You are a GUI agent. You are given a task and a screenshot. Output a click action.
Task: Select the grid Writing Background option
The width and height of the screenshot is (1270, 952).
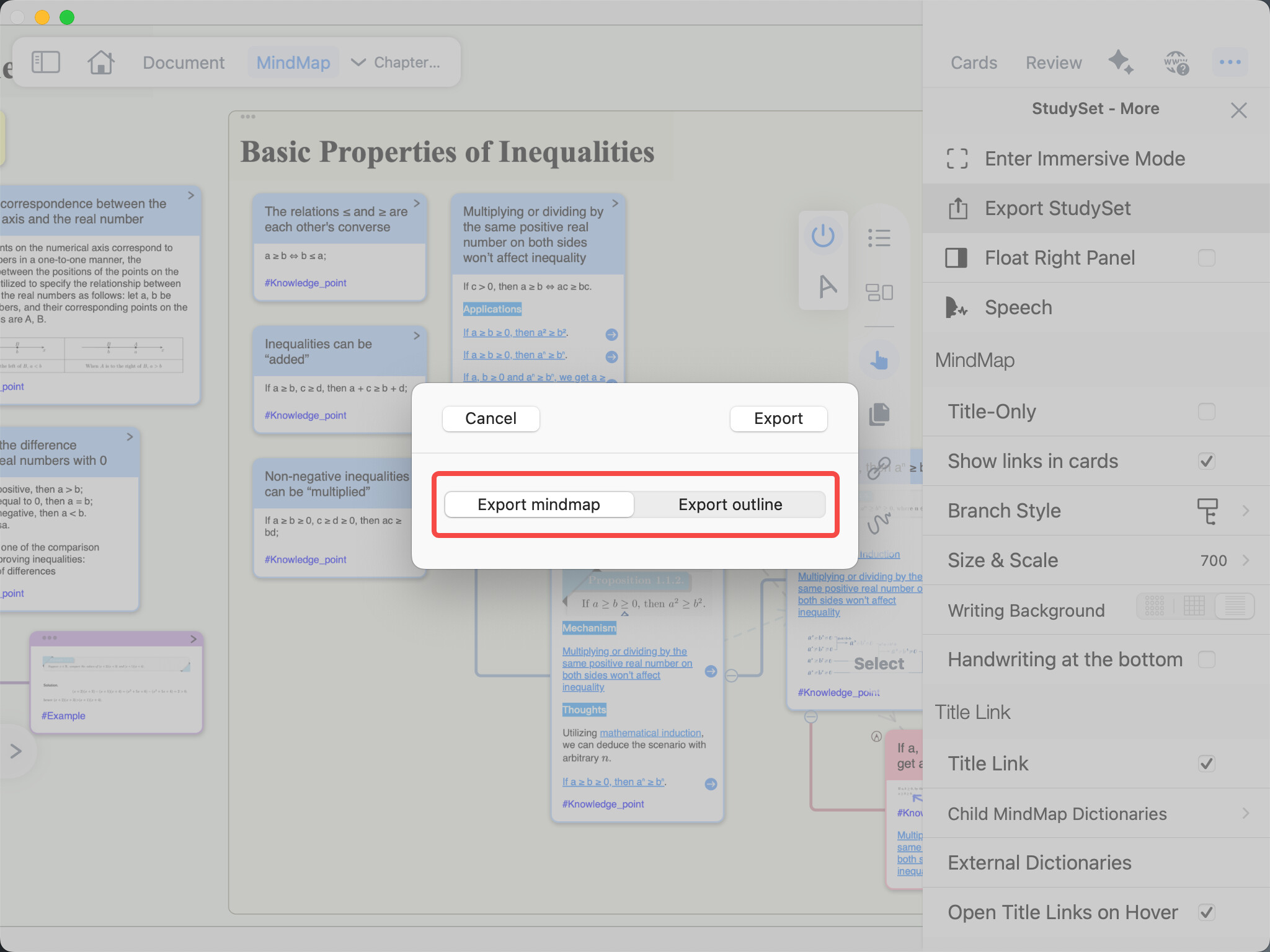click(1194, 606)
